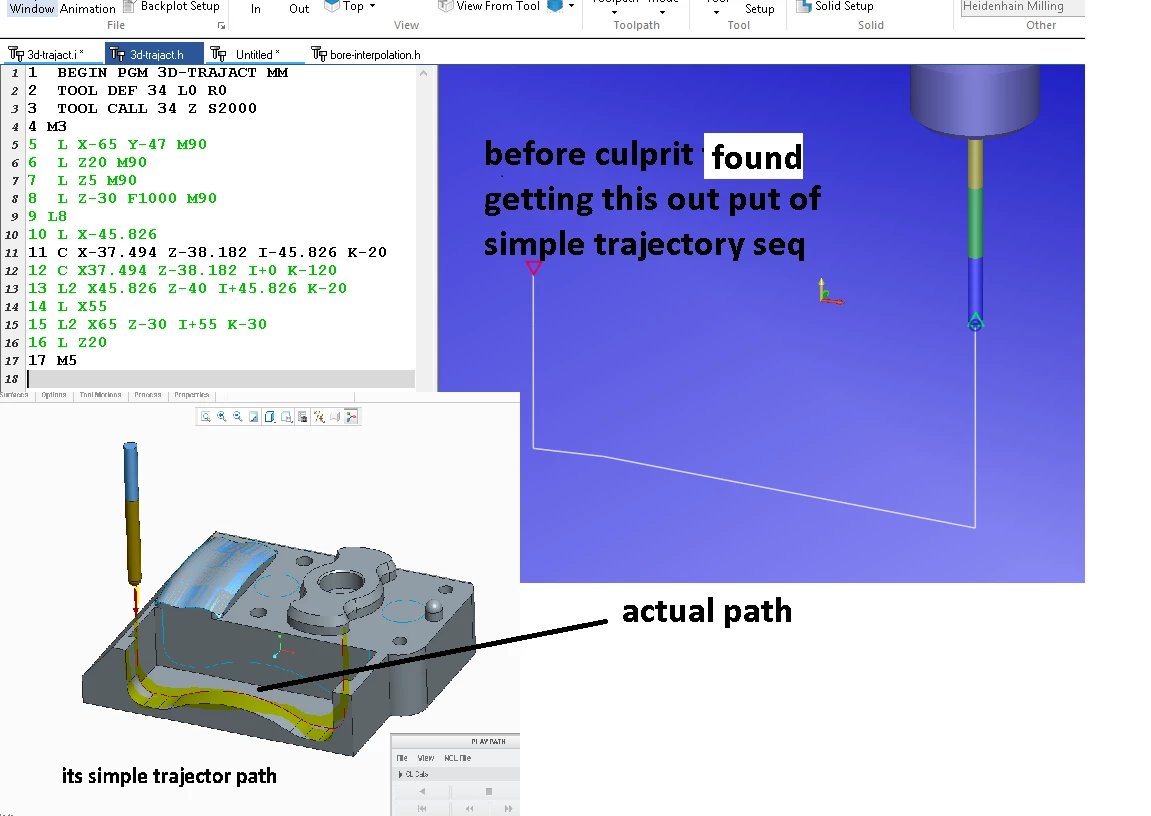Click the zoom window (refit) icon

pyautogui.click(x=206, y=417)
